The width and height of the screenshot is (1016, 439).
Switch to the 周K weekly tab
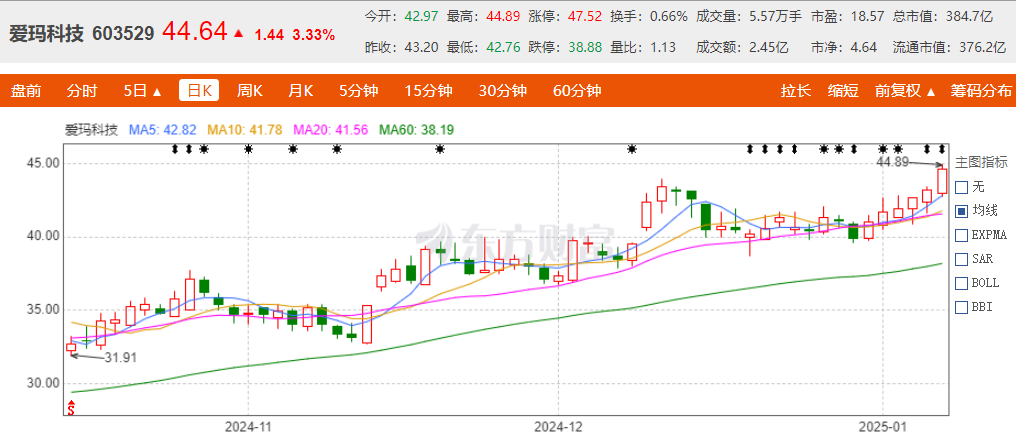249,91
